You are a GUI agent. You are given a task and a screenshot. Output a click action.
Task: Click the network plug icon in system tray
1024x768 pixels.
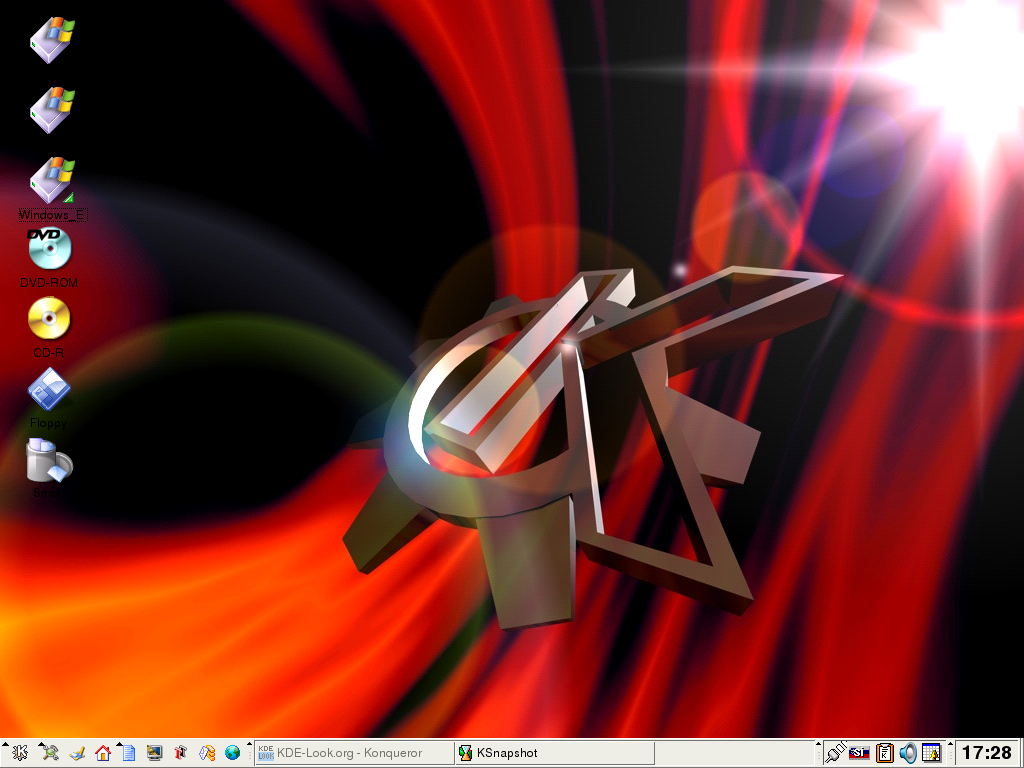[x=835, y=753]
